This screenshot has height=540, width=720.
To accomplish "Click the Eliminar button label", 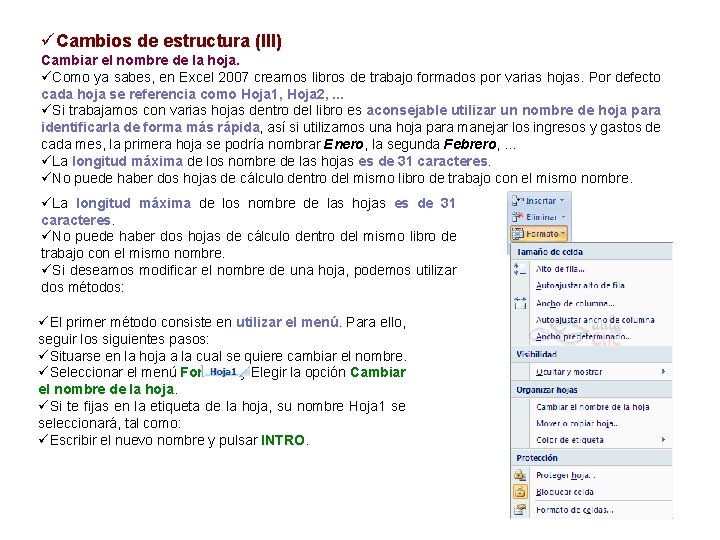I will pyautogui.click(x=541, y=217).
